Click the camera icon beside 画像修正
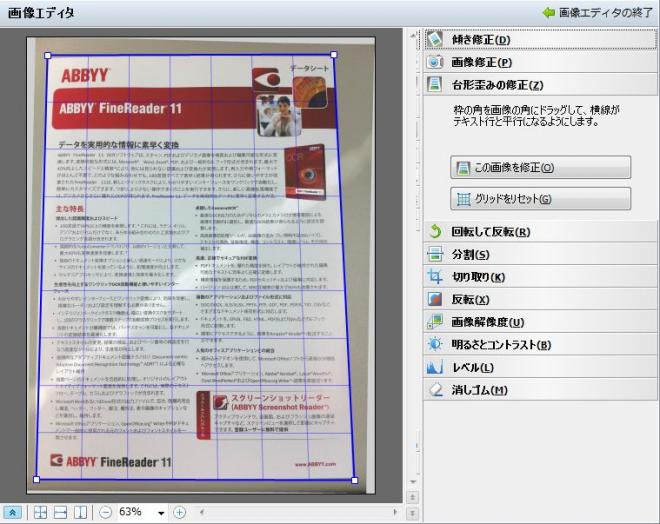This screenshot has width=660, height=524. pos(435,62)
